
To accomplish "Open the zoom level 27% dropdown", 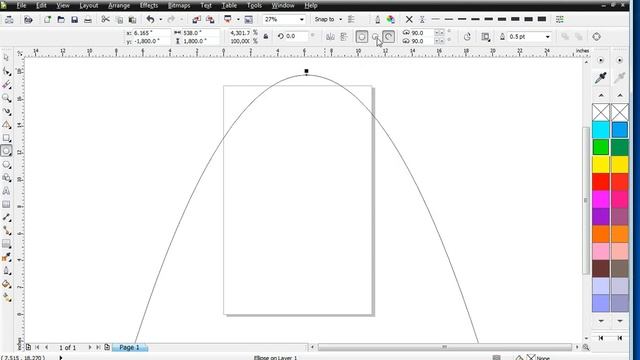I will (302, 19).
